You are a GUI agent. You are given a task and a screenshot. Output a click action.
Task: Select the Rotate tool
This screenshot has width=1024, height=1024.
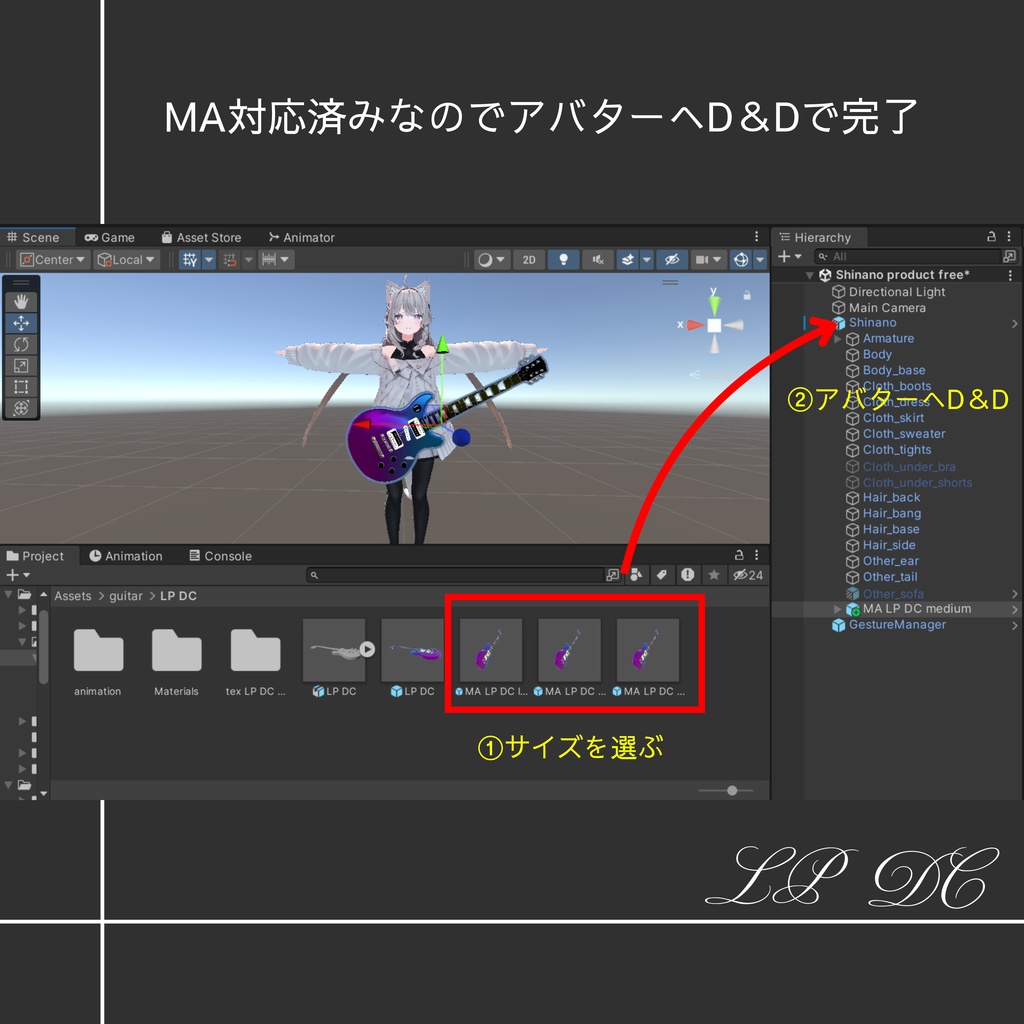[22, 344]
